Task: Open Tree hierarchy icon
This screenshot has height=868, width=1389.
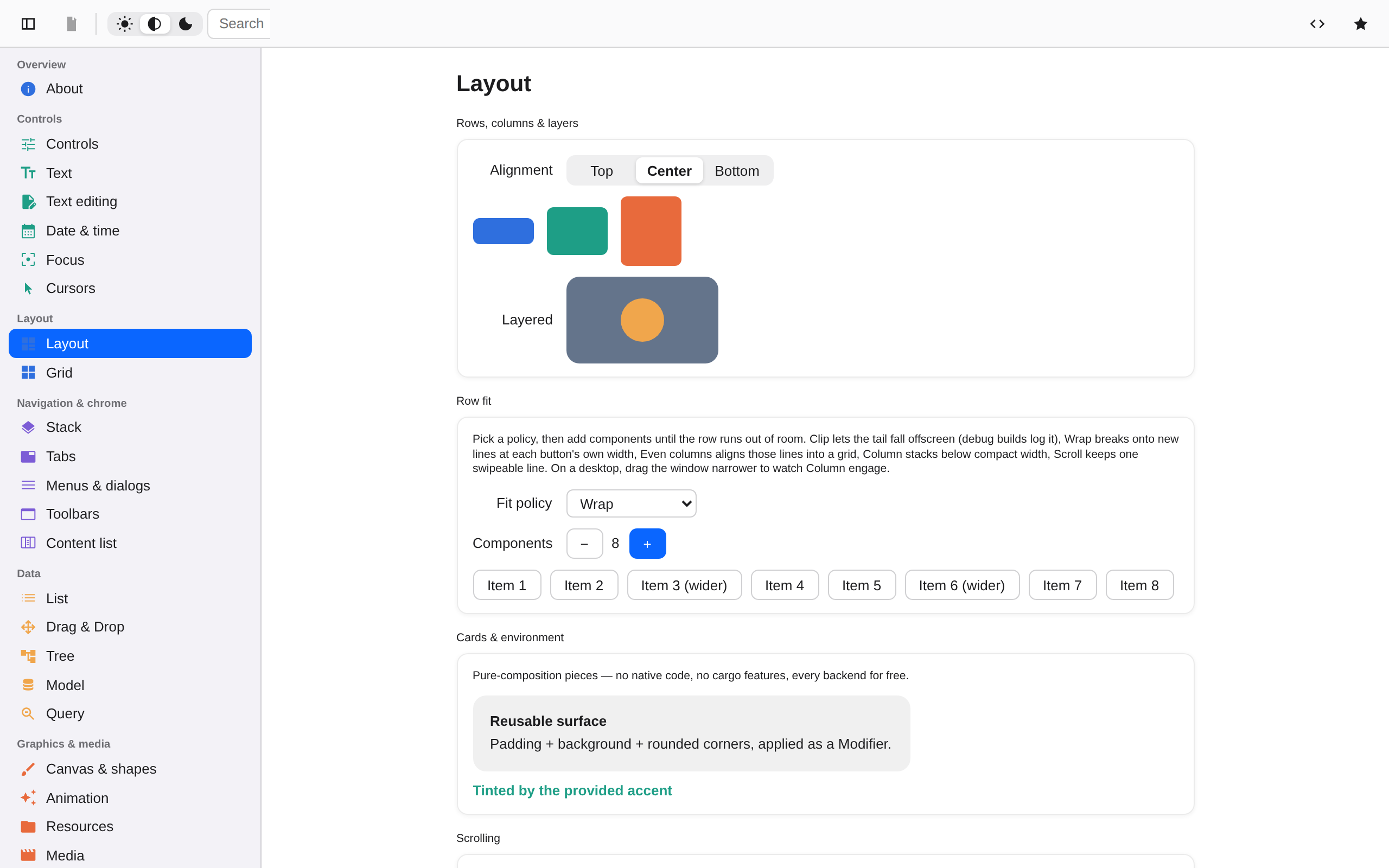Action: point(28,656)
